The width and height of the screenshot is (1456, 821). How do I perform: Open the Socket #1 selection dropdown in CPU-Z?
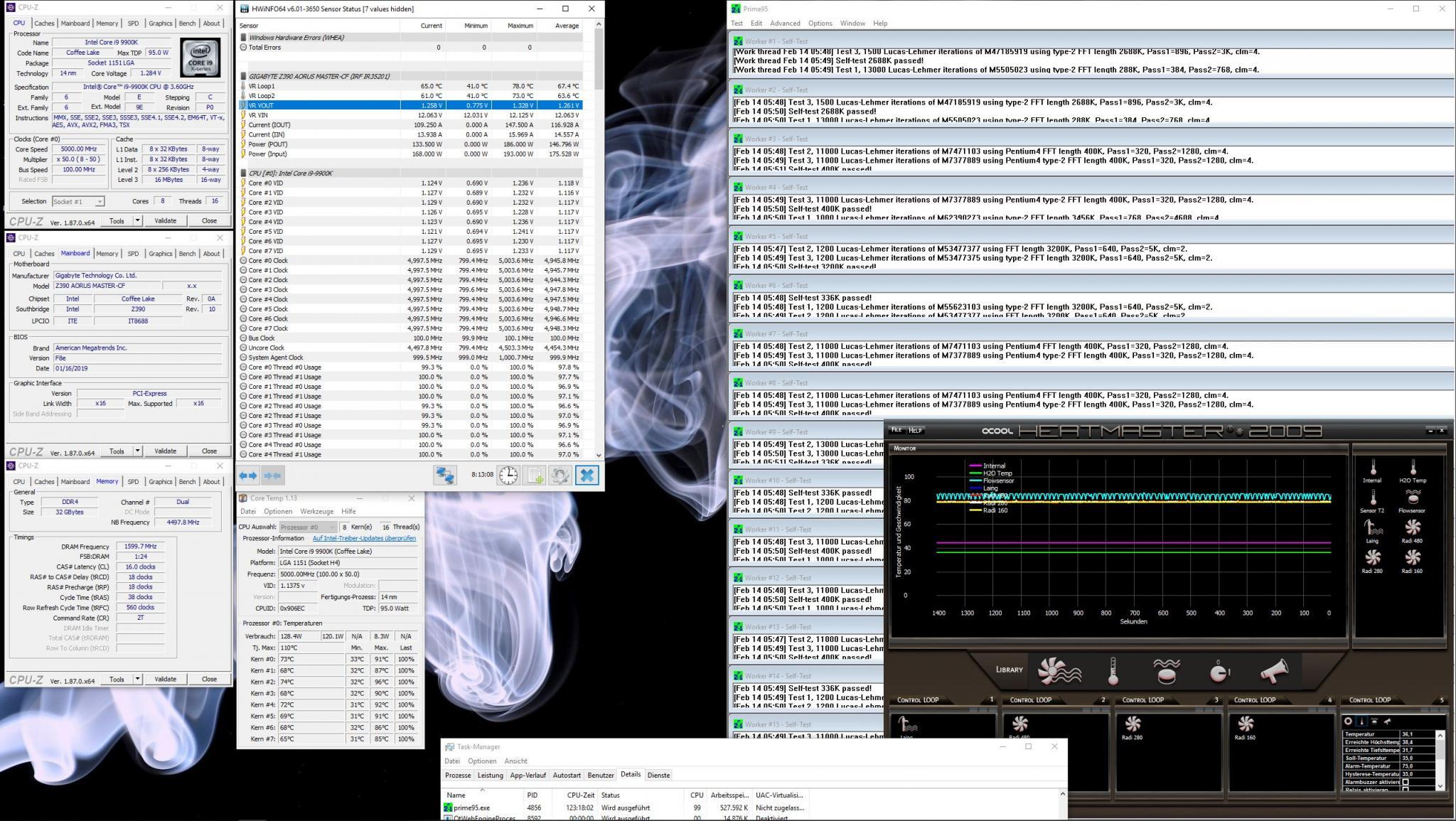(78, 201)
